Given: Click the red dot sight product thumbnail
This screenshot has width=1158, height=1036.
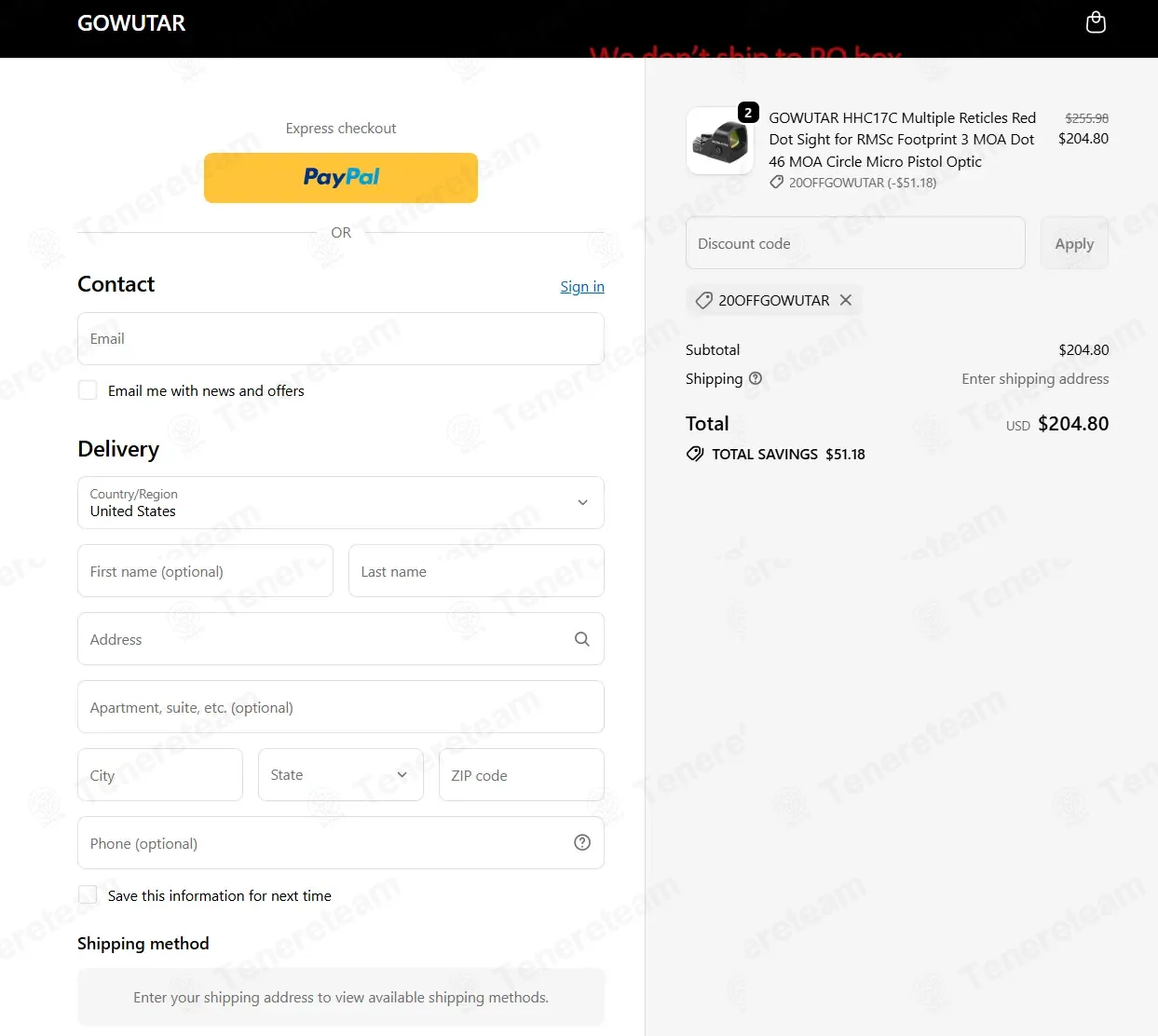Looking at the screenshot, I should 720,141.
